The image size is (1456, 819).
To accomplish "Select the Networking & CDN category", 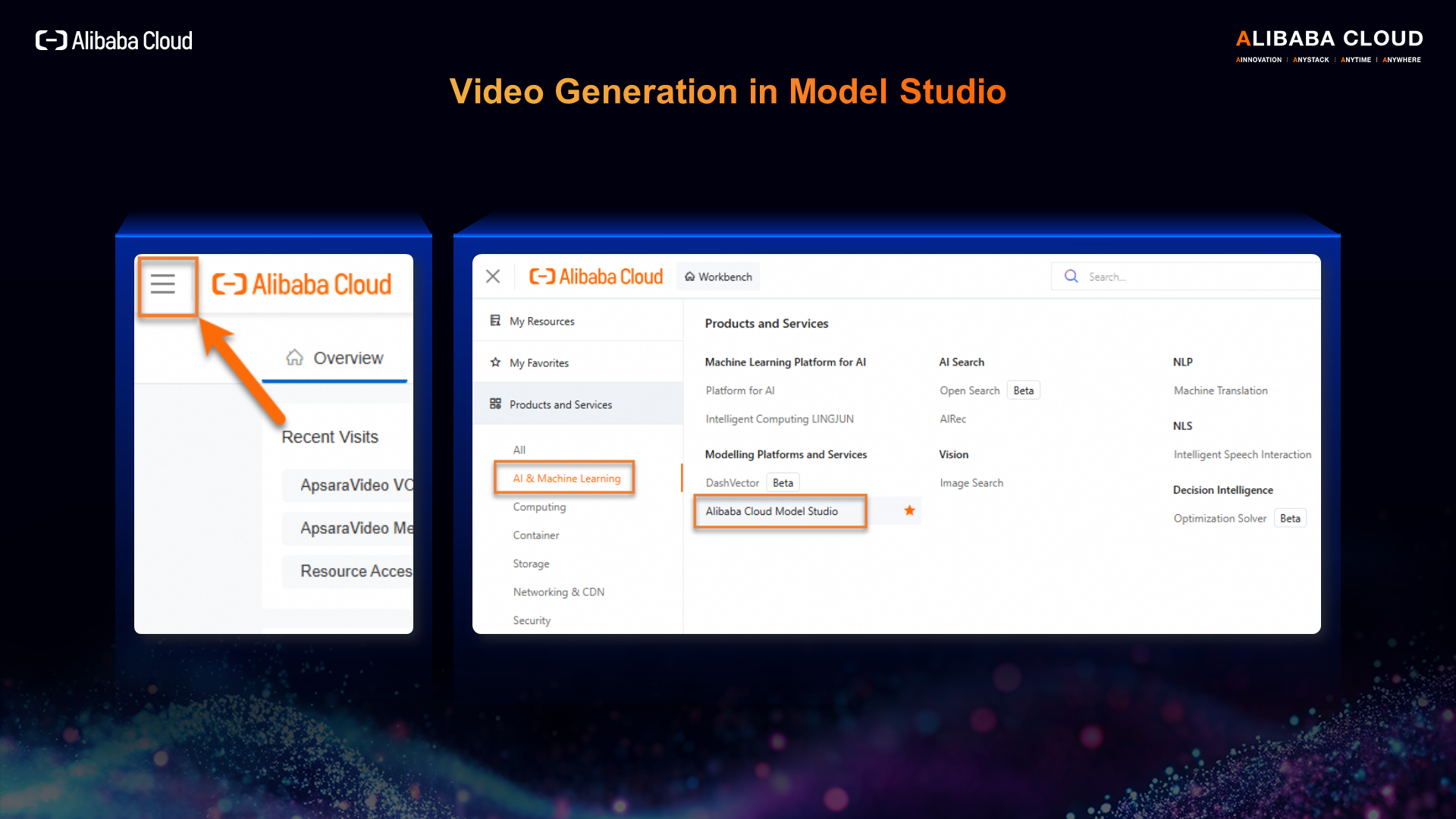I will (x=559, y=592).
